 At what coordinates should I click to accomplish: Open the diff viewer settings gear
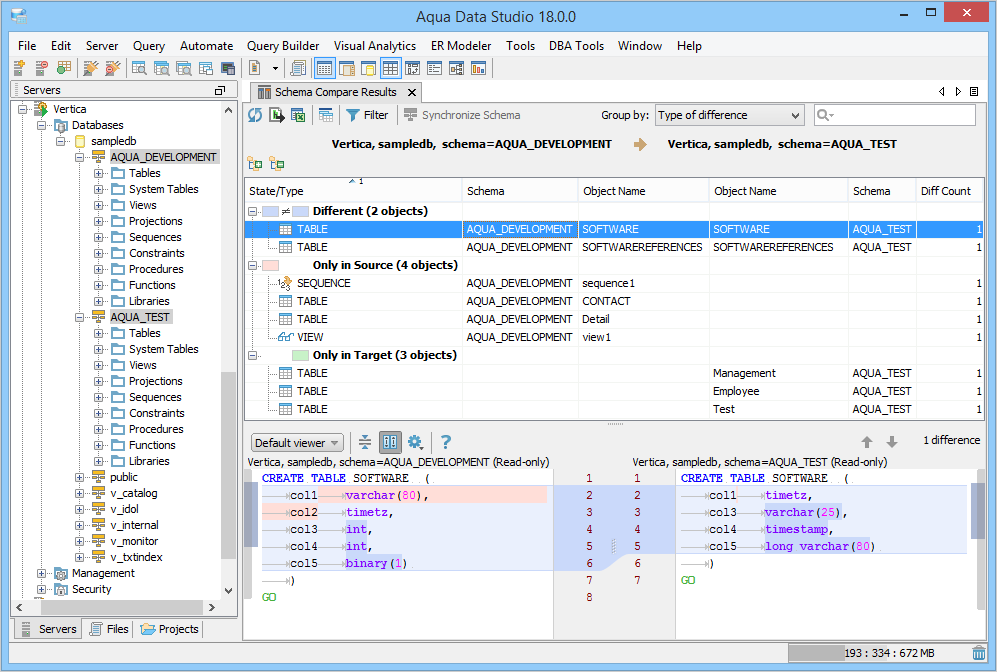coord(414,442)
